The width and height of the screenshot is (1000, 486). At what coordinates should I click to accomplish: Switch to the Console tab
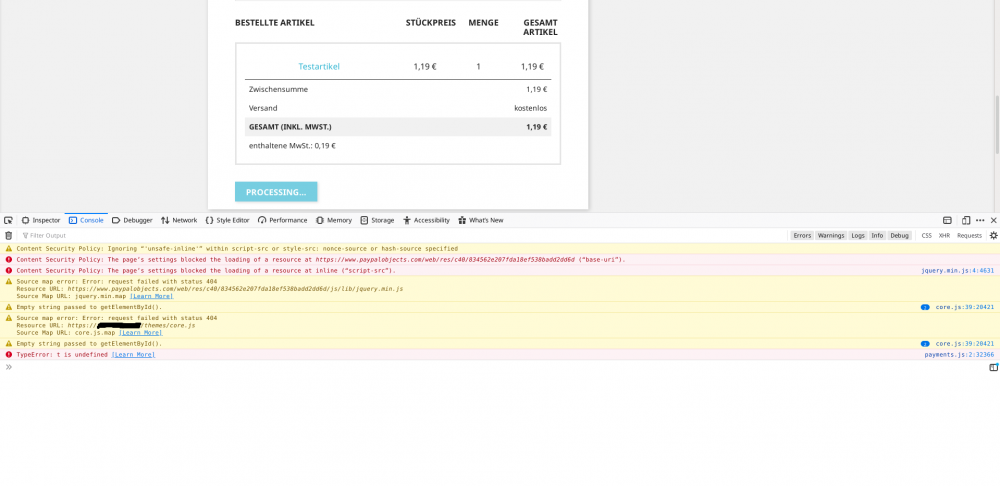[x=86, y=220]
